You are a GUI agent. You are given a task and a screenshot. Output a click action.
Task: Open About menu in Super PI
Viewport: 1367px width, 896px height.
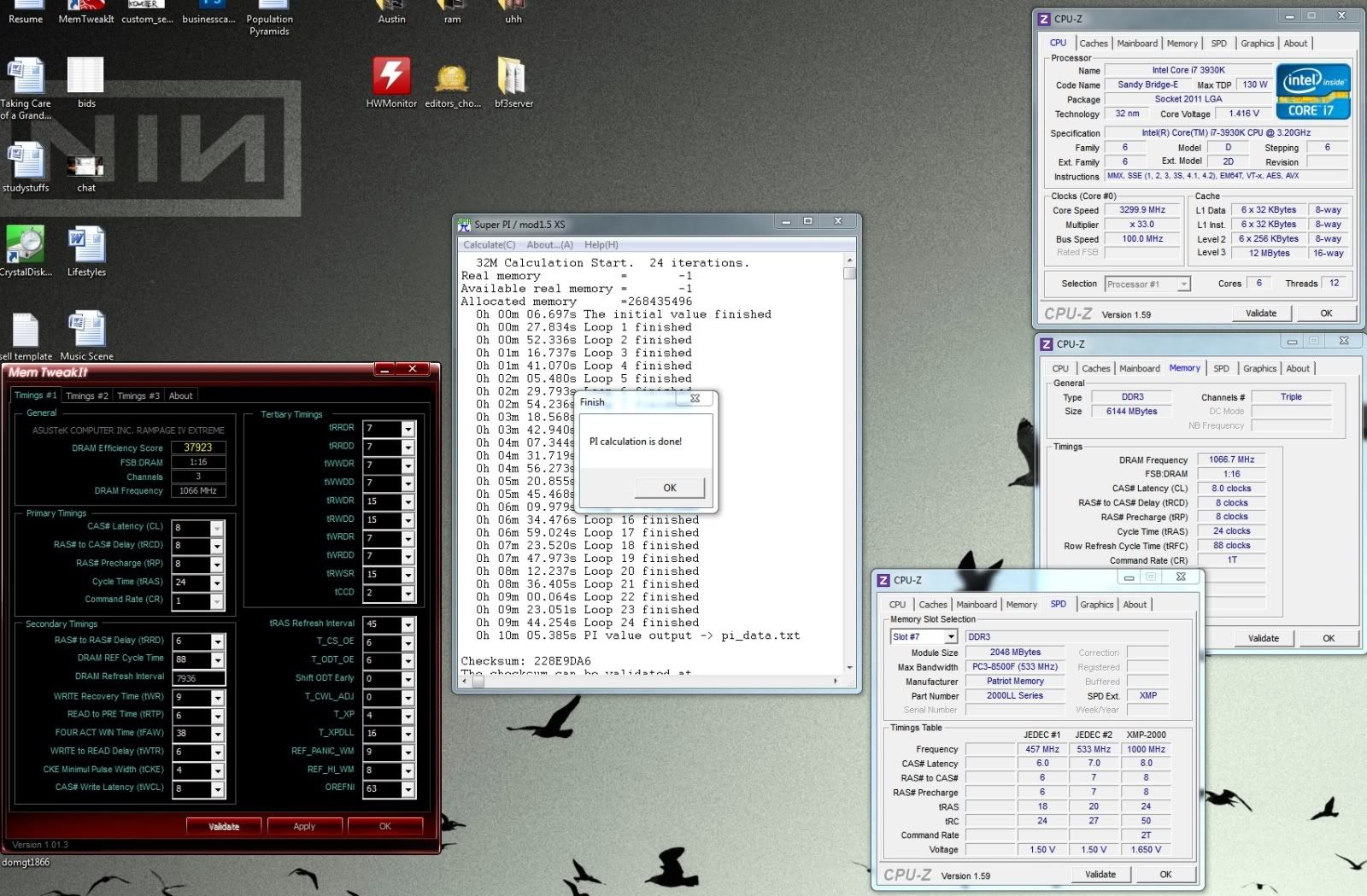(550, 245)
